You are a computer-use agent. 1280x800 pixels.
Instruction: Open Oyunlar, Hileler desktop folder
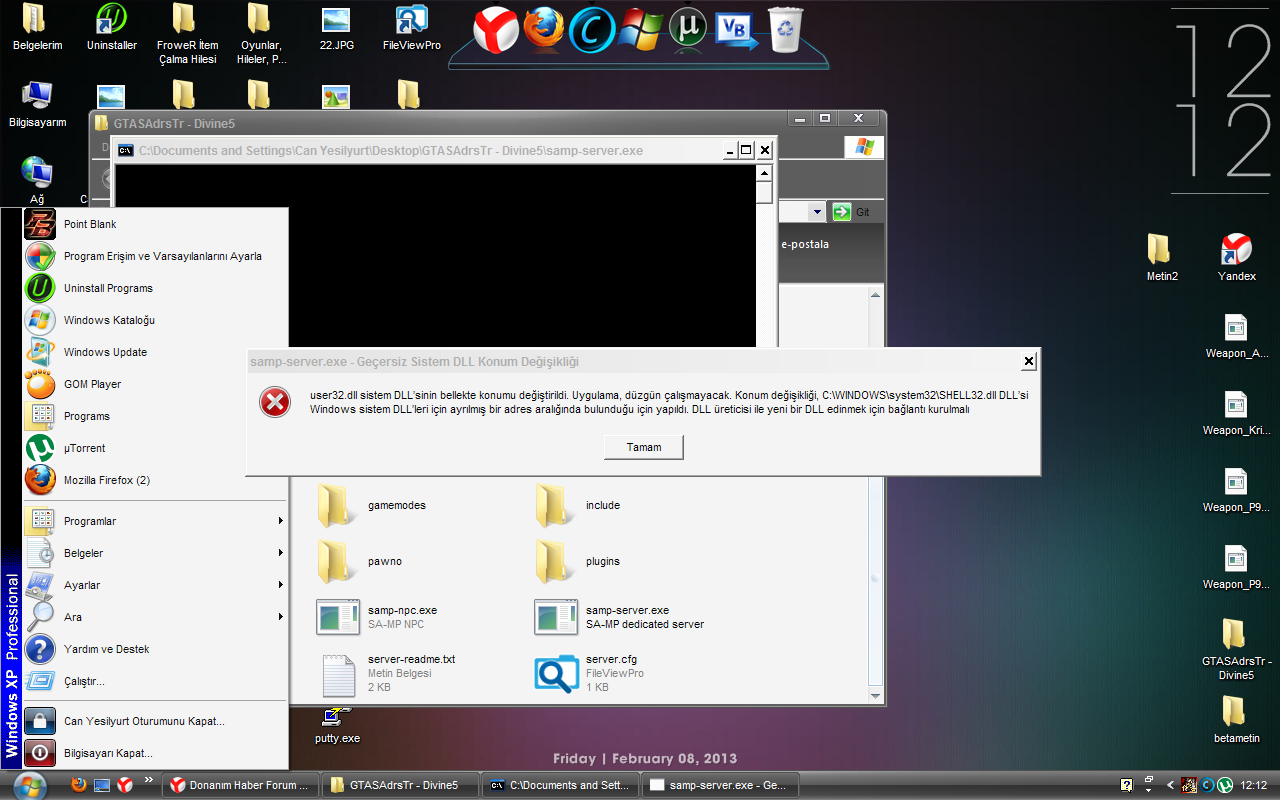coord(262,33)
